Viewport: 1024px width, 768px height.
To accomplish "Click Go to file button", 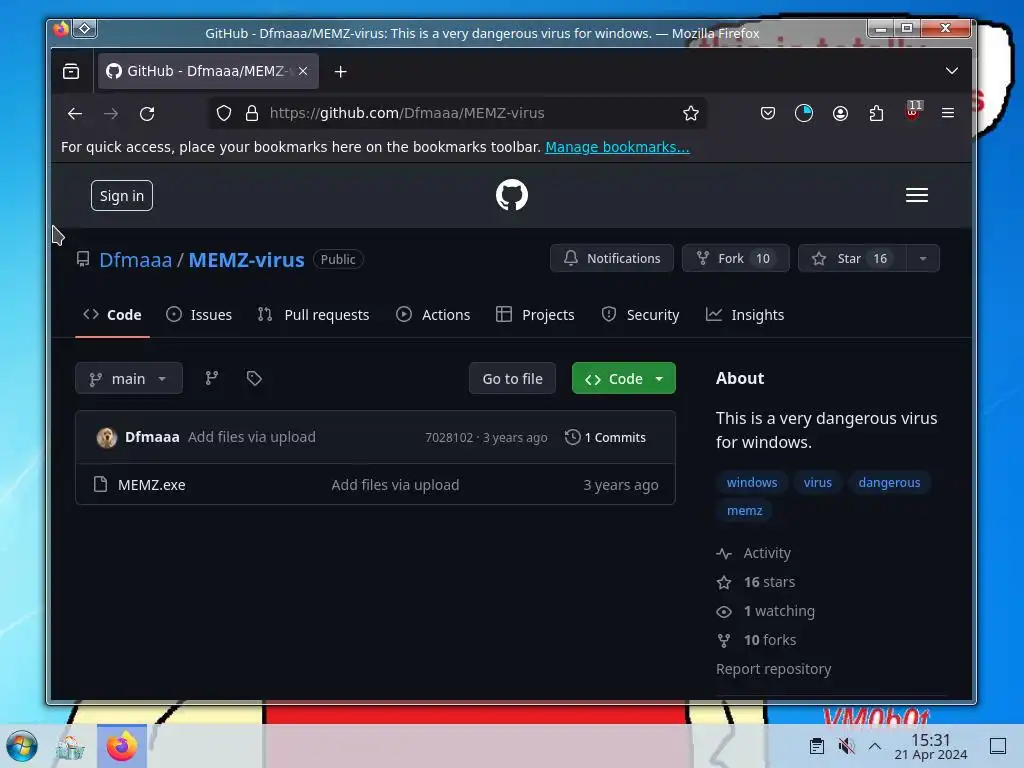I will point(513,379).
